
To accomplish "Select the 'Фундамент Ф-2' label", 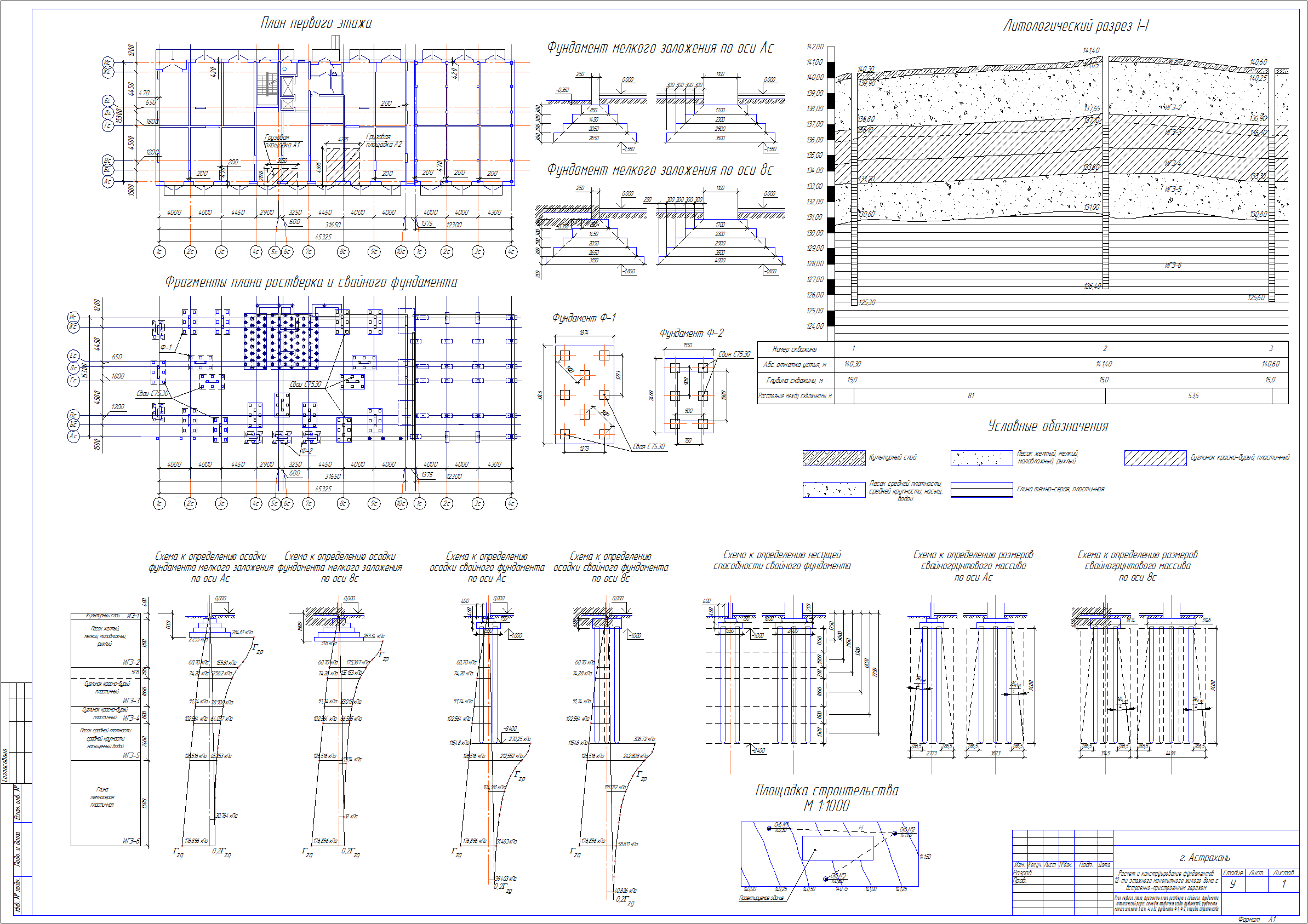I will (x=692, y=334).
